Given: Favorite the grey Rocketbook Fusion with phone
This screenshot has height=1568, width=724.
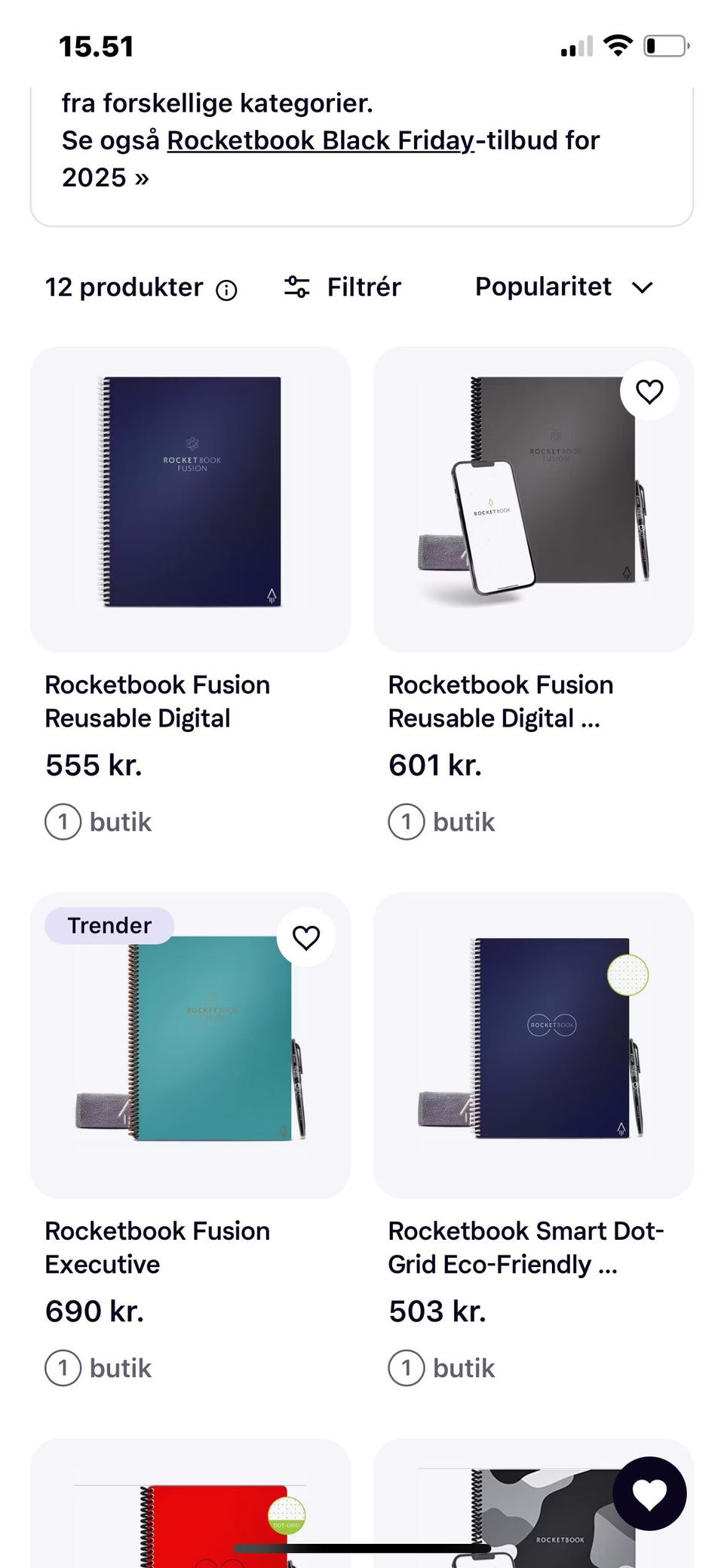Looking at the screenshot, I should (x=649, y=391).
